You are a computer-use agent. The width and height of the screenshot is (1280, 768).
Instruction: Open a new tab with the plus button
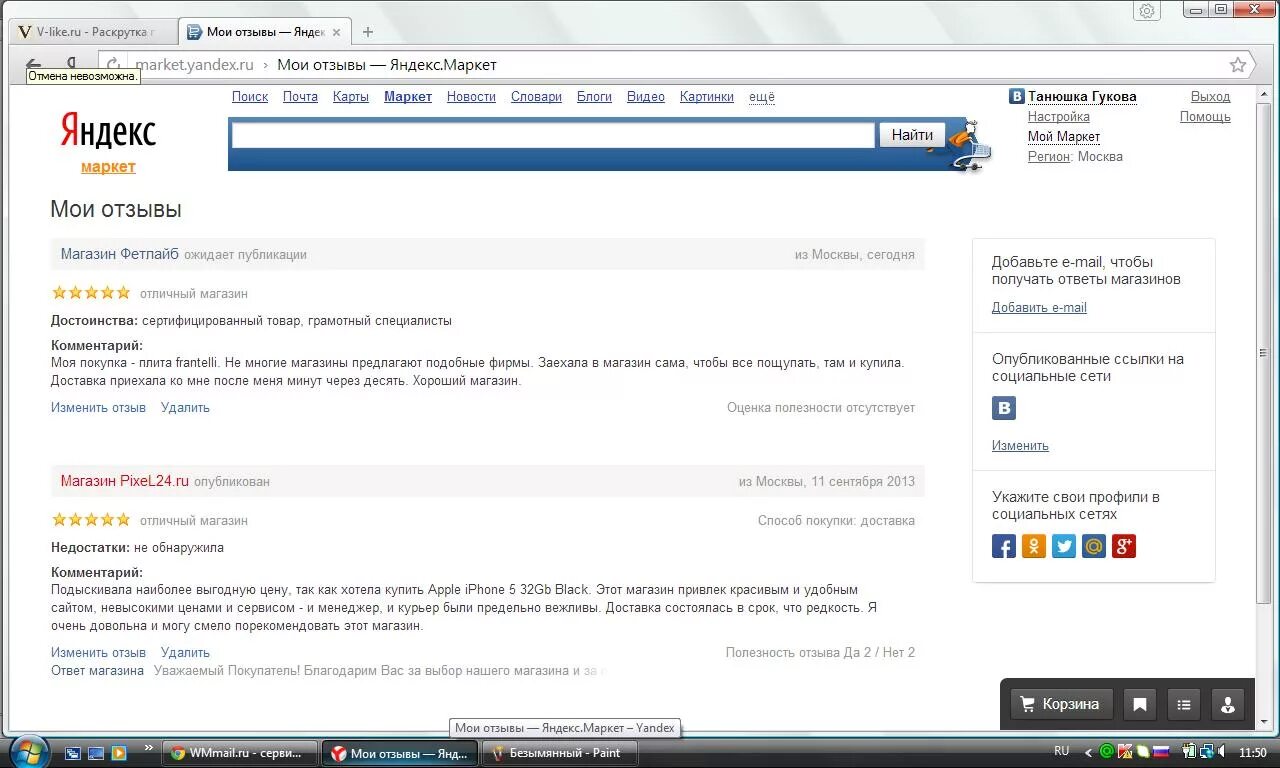368,32
